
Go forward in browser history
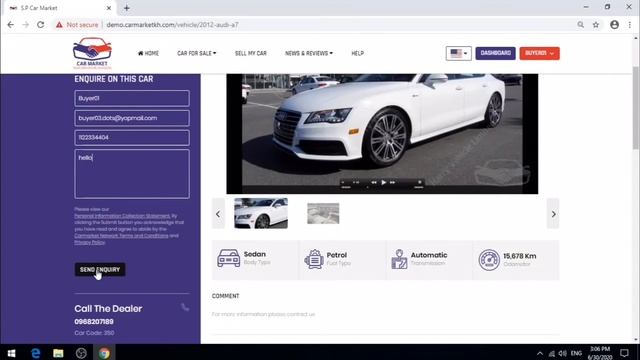click(x=25, y=25)
